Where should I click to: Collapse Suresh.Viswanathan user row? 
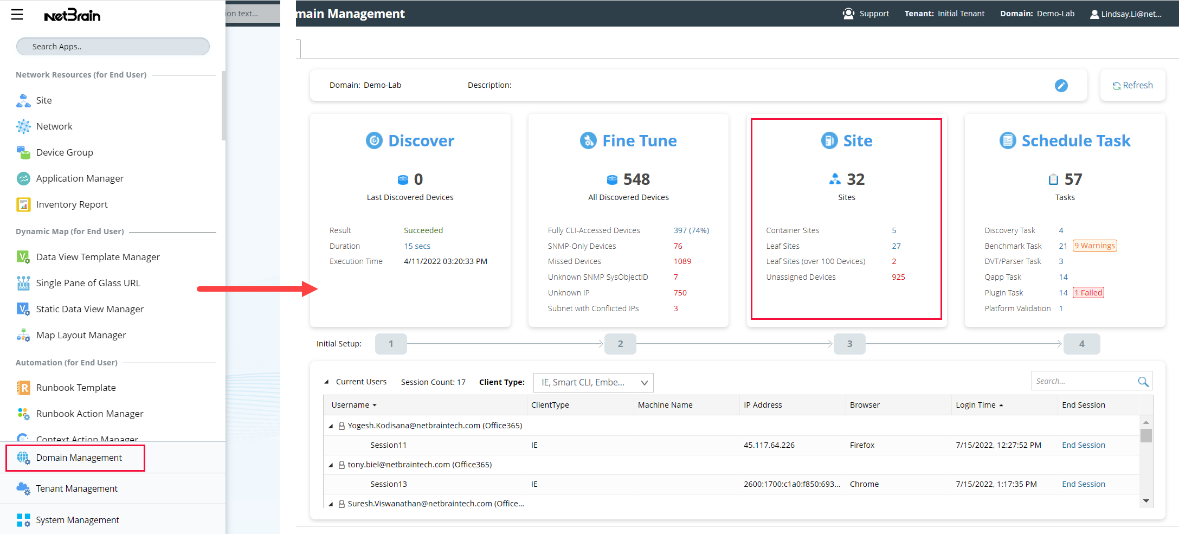pos(332,503)
